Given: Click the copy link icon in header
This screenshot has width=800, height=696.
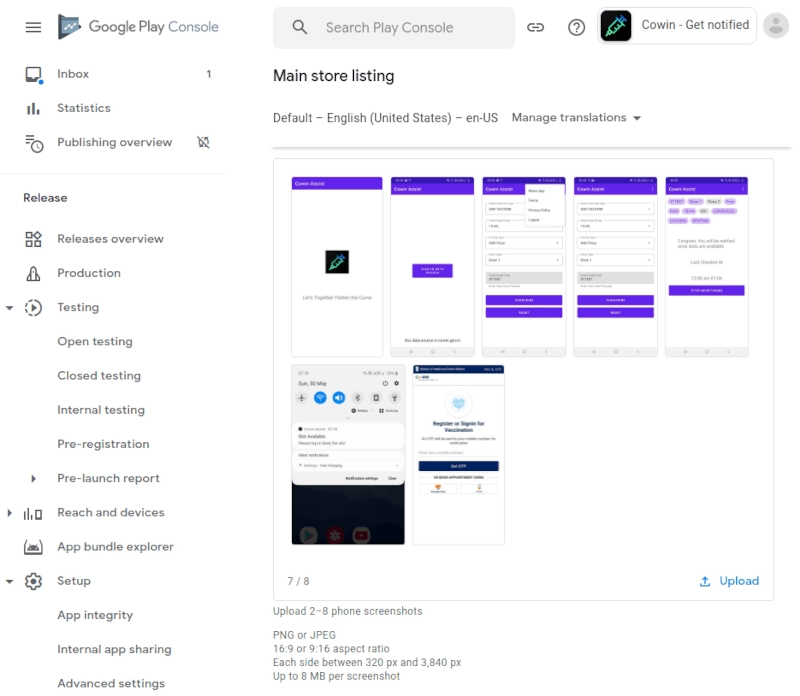Looking at the screenshot, I should click(536, 28).
